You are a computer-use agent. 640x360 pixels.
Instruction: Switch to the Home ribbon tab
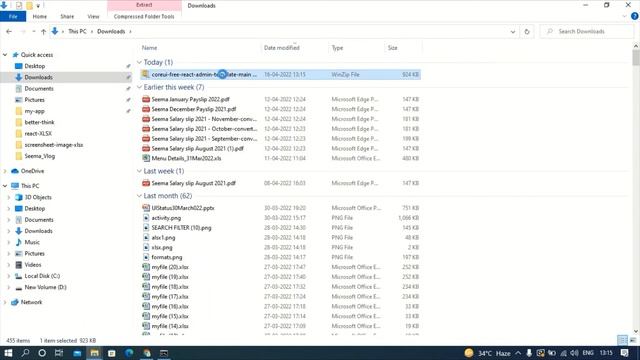point(40,16)
